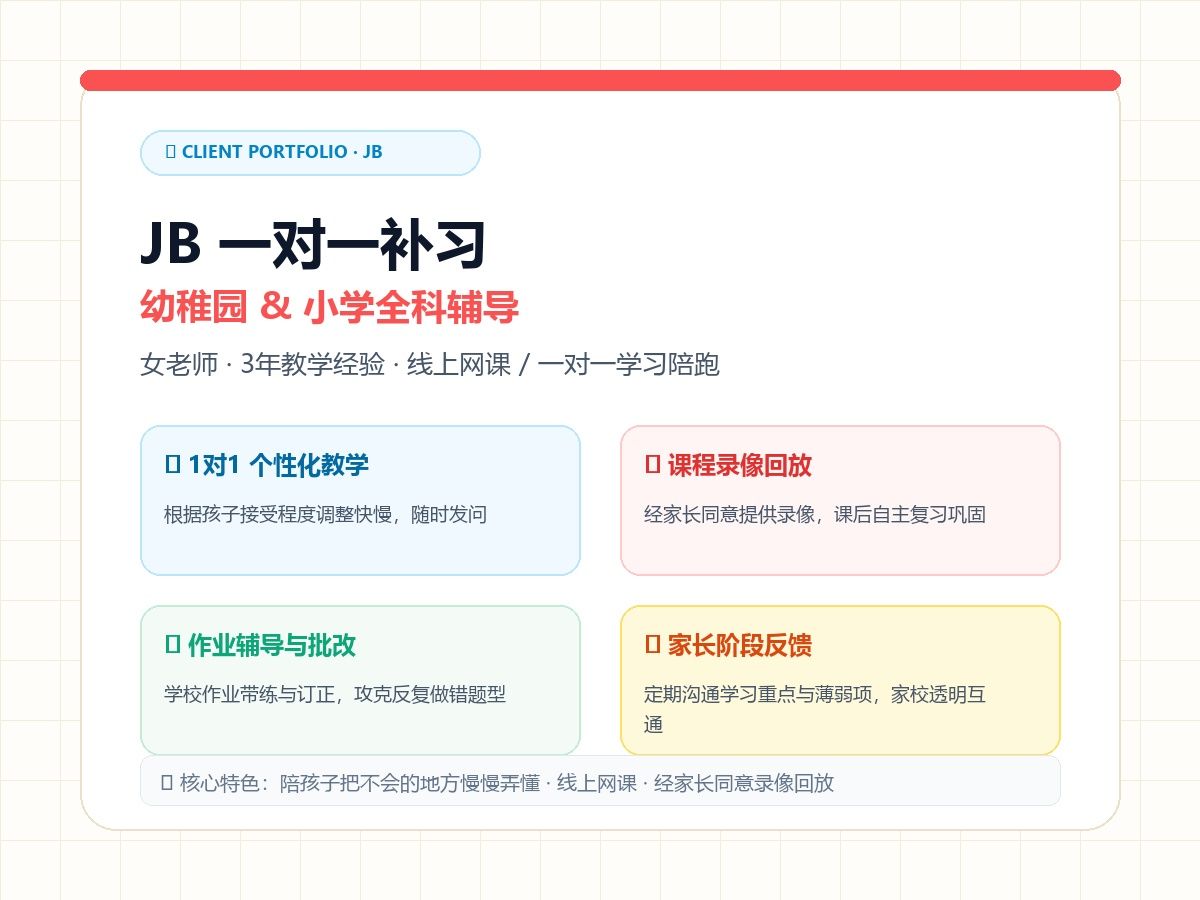Click the subtitle 幼稚园 & 小学全科辅导
Viewport: 1200px width, 900px height.
point(330,308)
